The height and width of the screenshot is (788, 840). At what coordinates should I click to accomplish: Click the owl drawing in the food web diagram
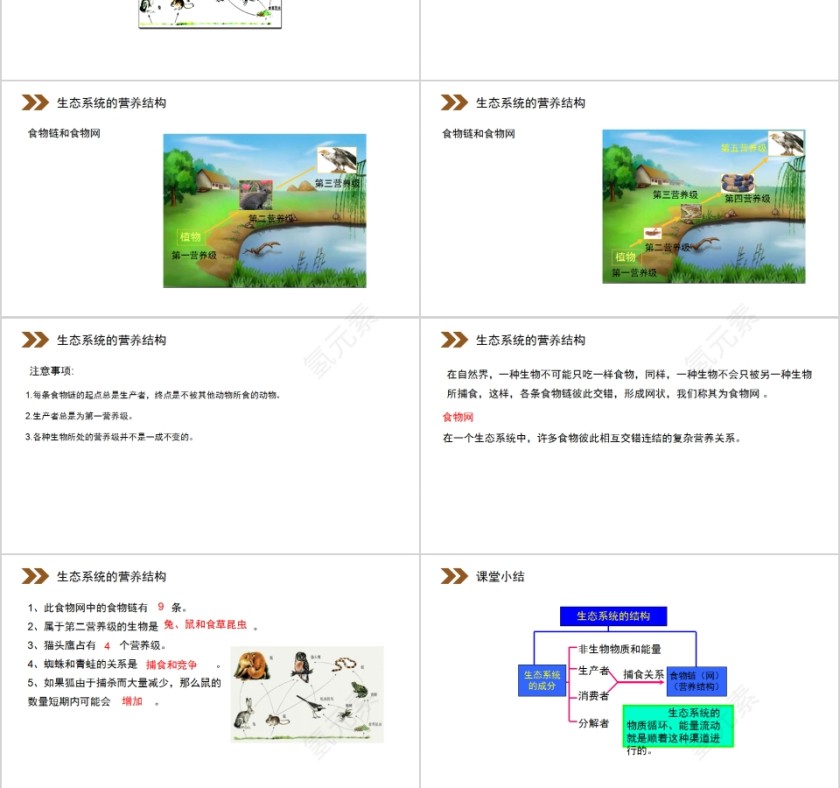click(x=302, y=662)
